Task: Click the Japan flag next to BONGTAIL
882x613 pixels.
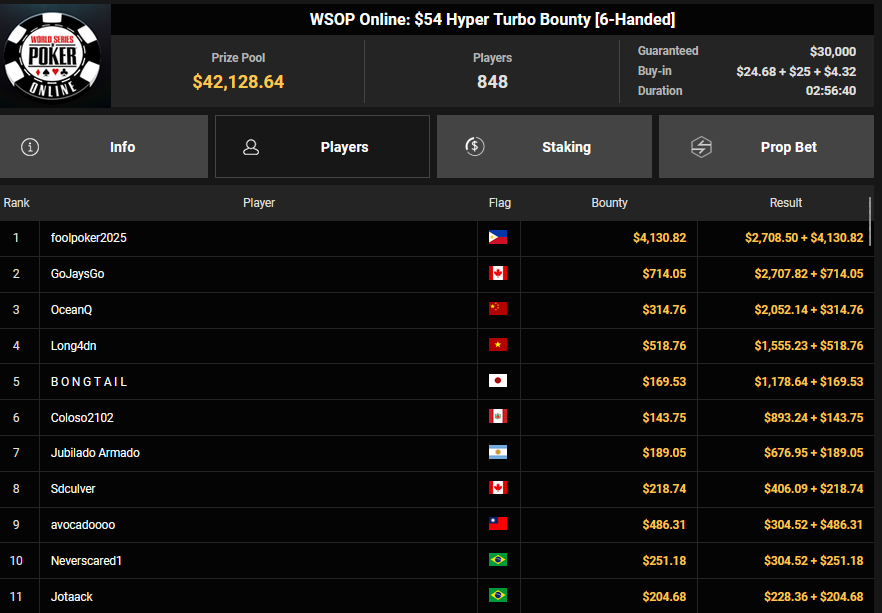Action: point(498,381)
